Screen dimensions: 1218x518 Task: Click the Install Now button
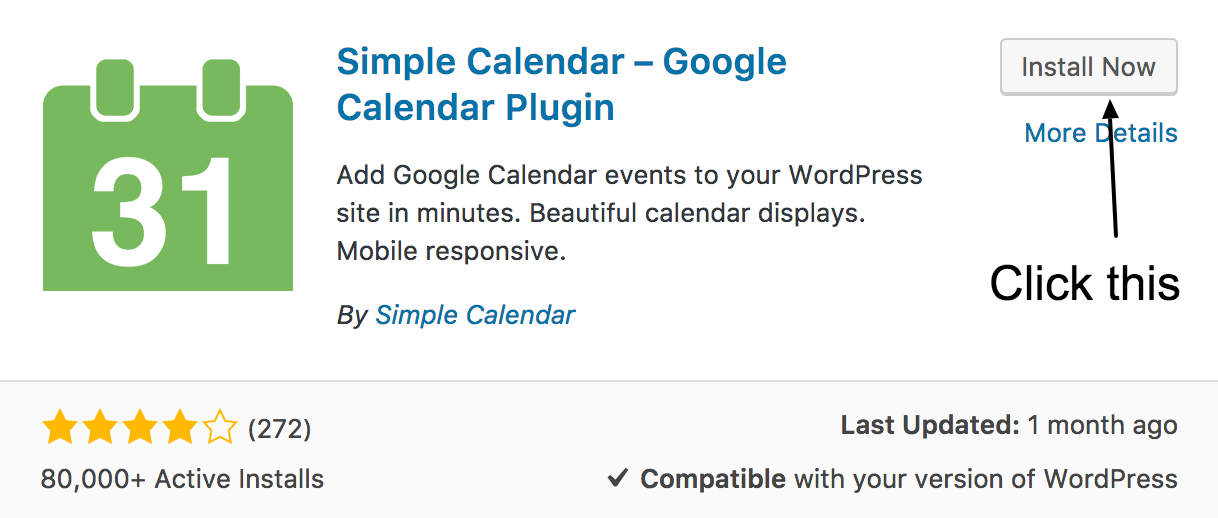1088,68
